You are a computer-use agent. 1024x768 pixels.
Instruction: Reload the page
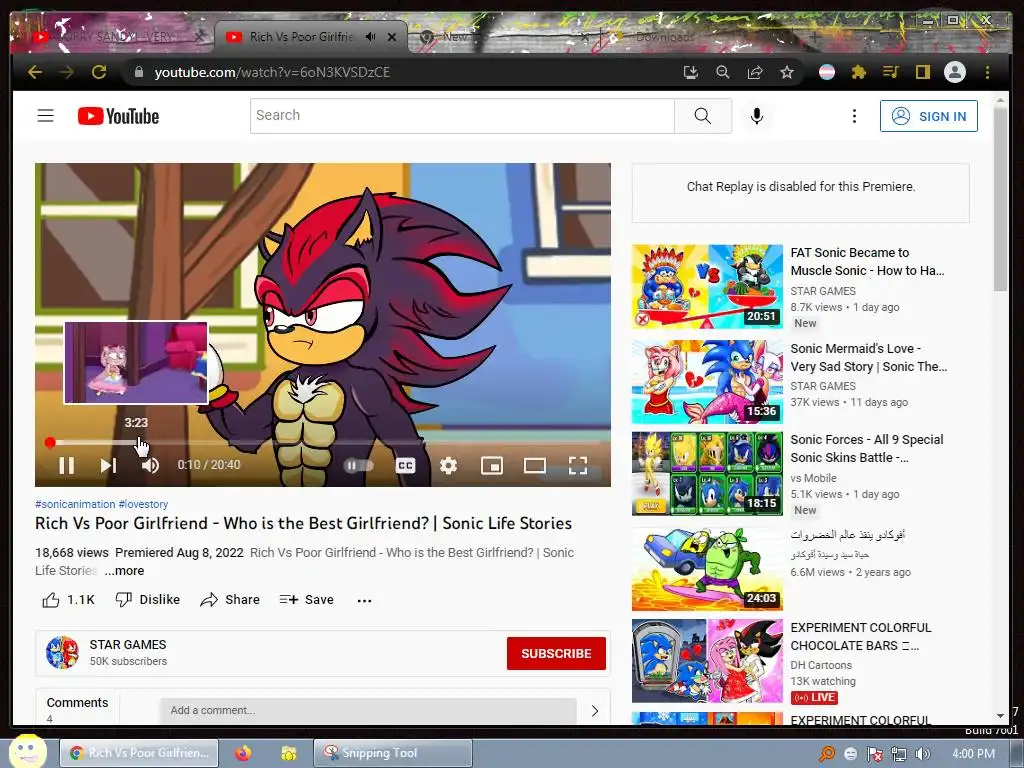(x=99, y=72)
